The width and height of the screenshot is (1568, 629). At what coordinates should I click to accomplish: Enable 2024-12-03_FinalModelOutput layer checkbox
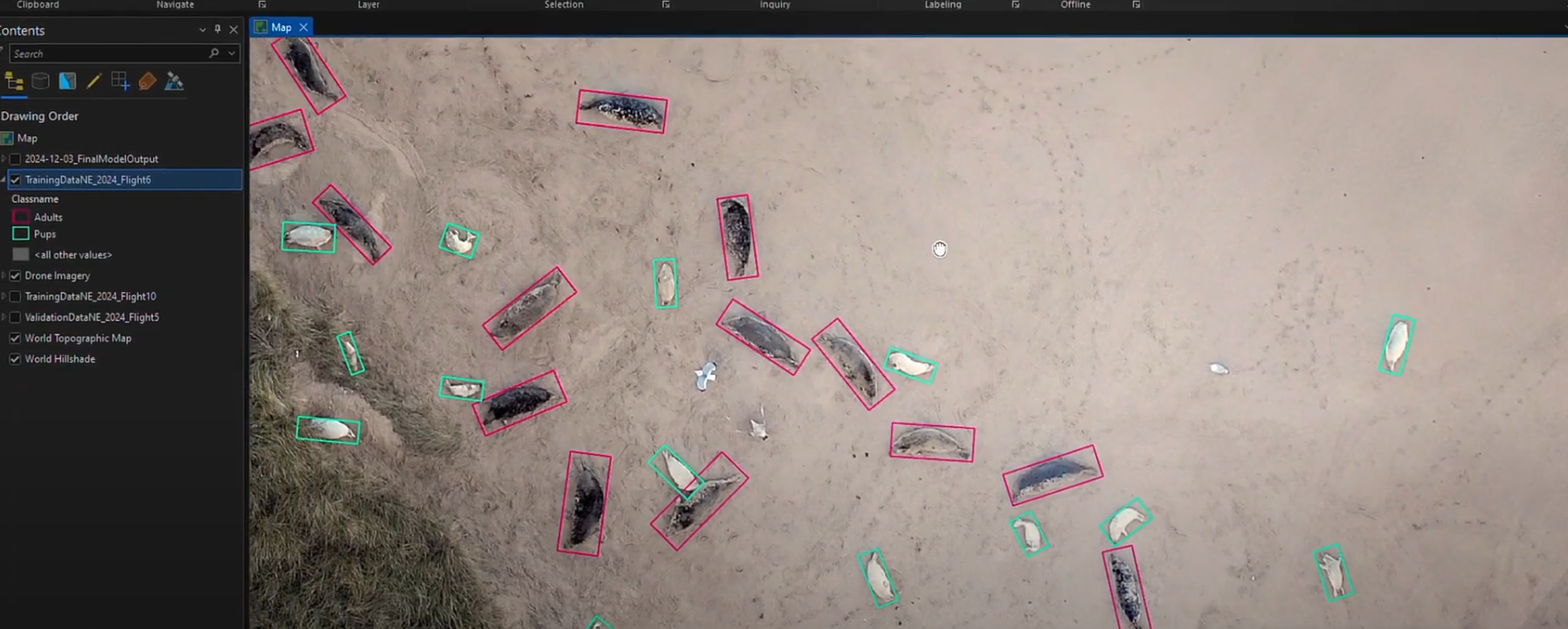(x=15, y=159)
